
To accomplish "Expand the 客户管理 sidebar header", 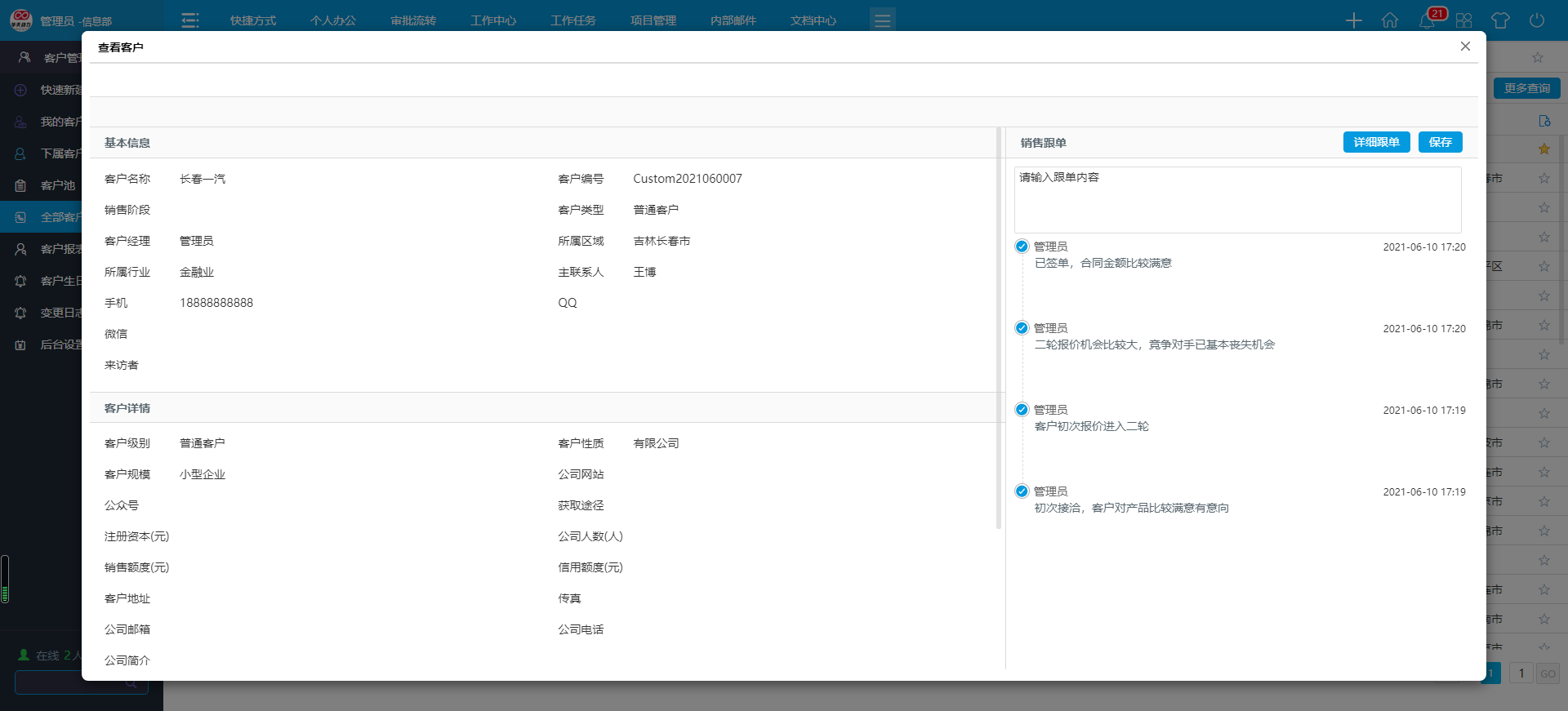I will (x=49, y=57).
